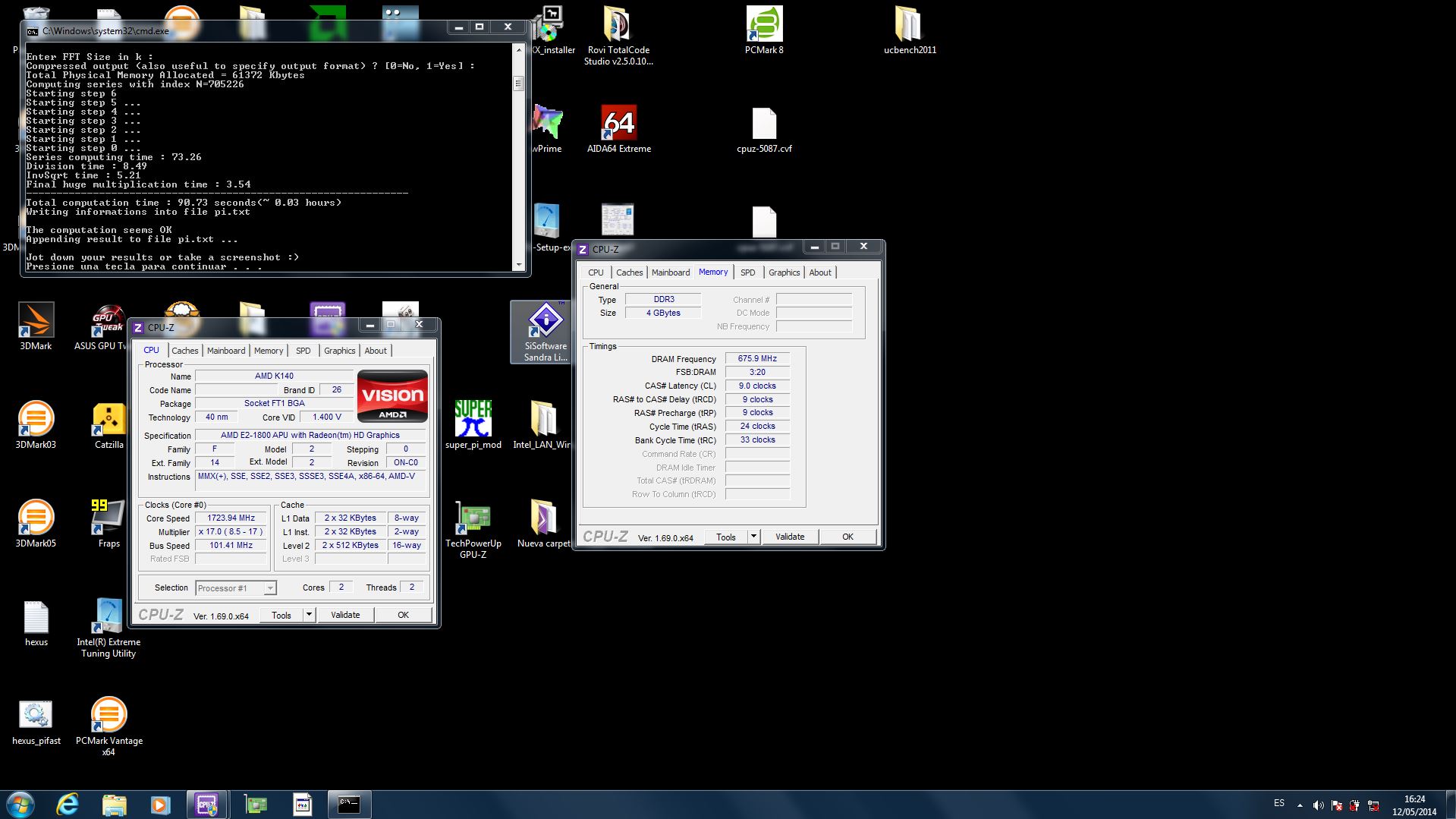Click Validate in left CPU-Z window
This screenshot has width=1456, height=819.
(x=345, y=615)
